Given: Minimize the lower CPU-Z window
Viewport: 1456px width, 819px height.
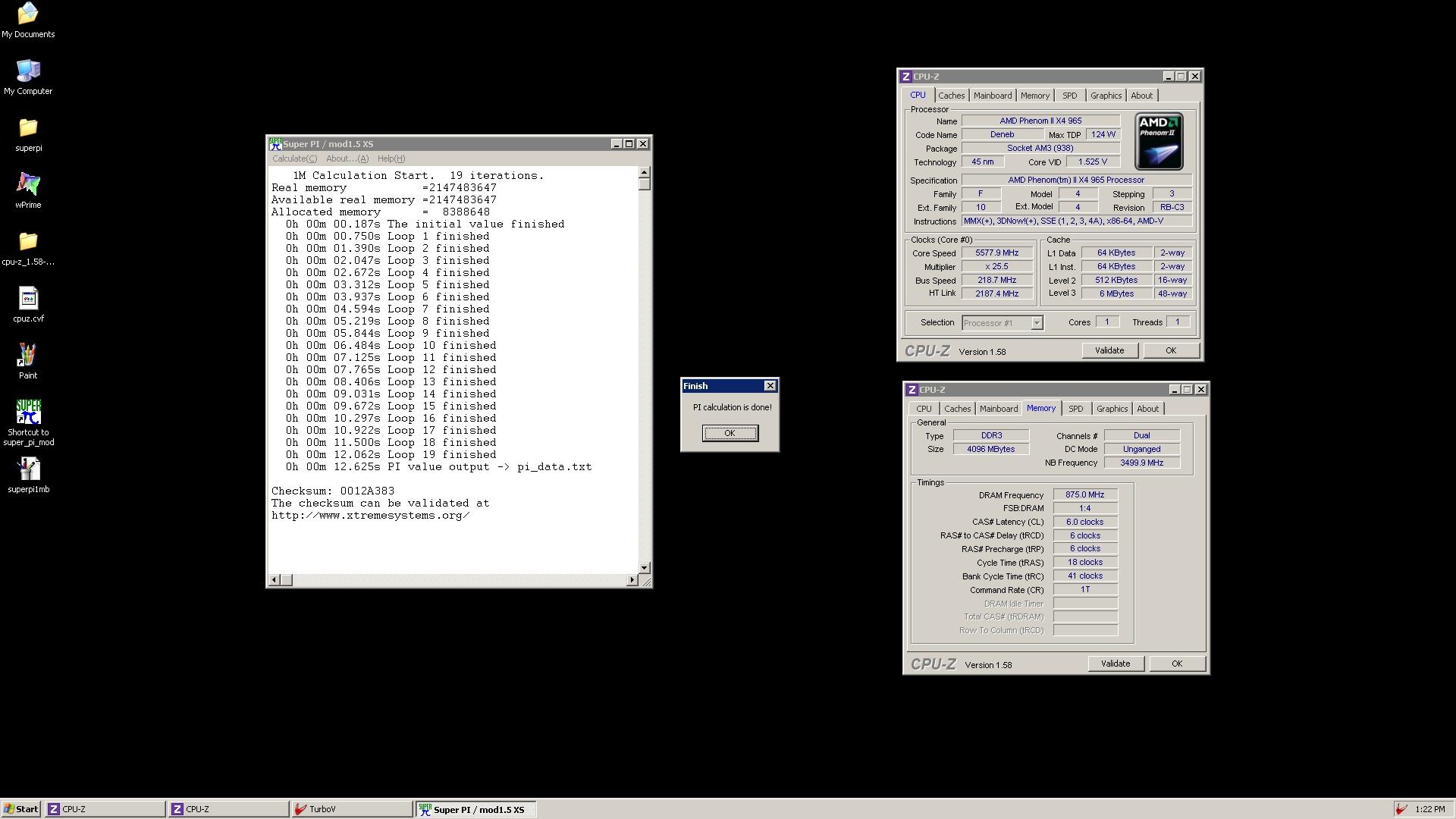Looking at the screenshot, I should 1174,390.
